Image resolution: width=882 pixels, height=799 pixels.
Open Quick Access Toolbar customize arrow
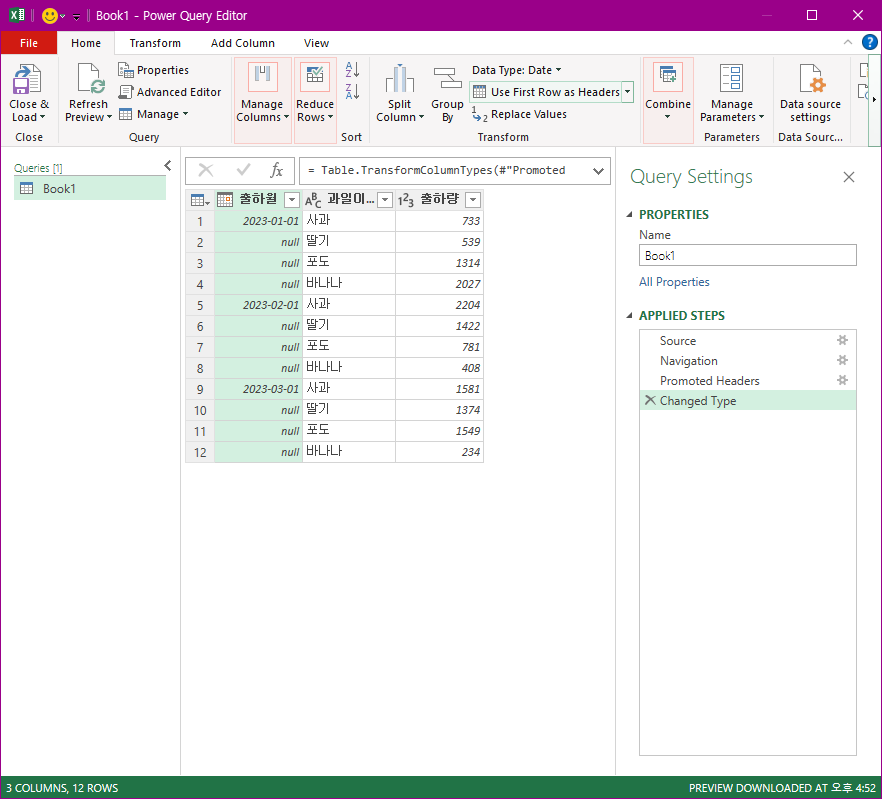[76, 16]
